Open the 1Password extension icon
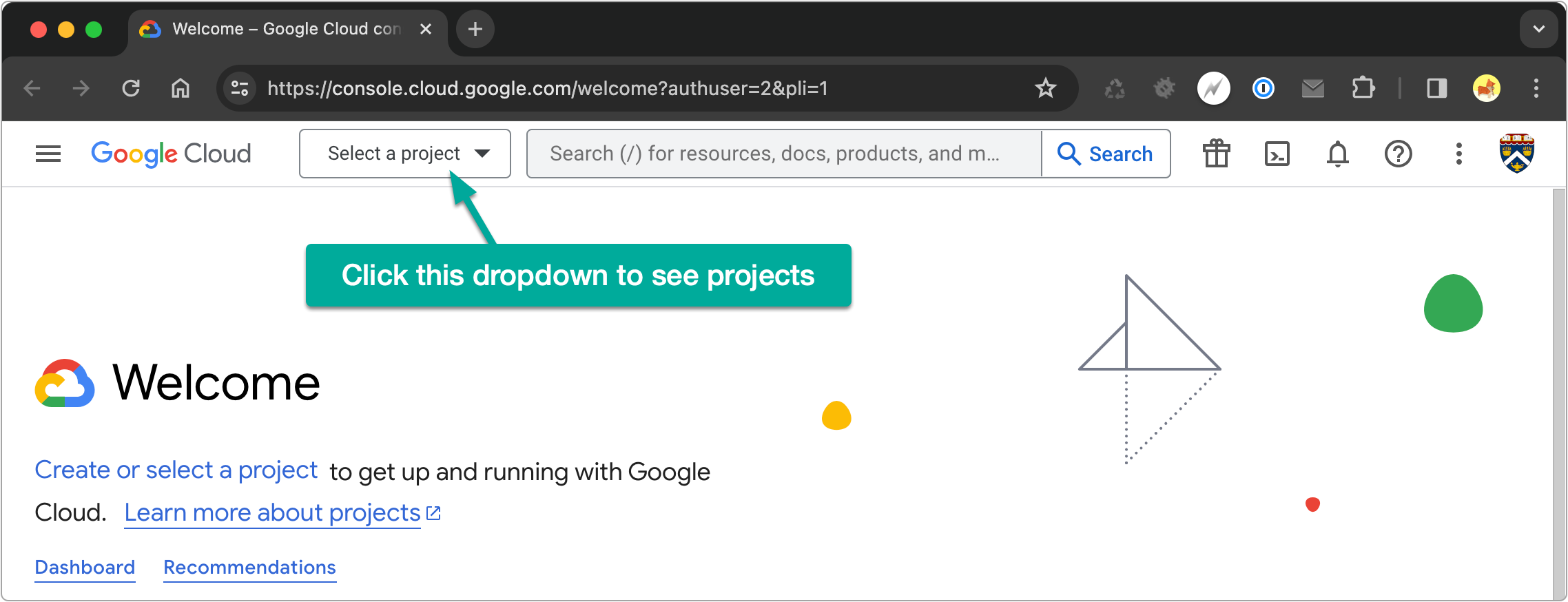 pyautogui.click(x=1263, y=88)
